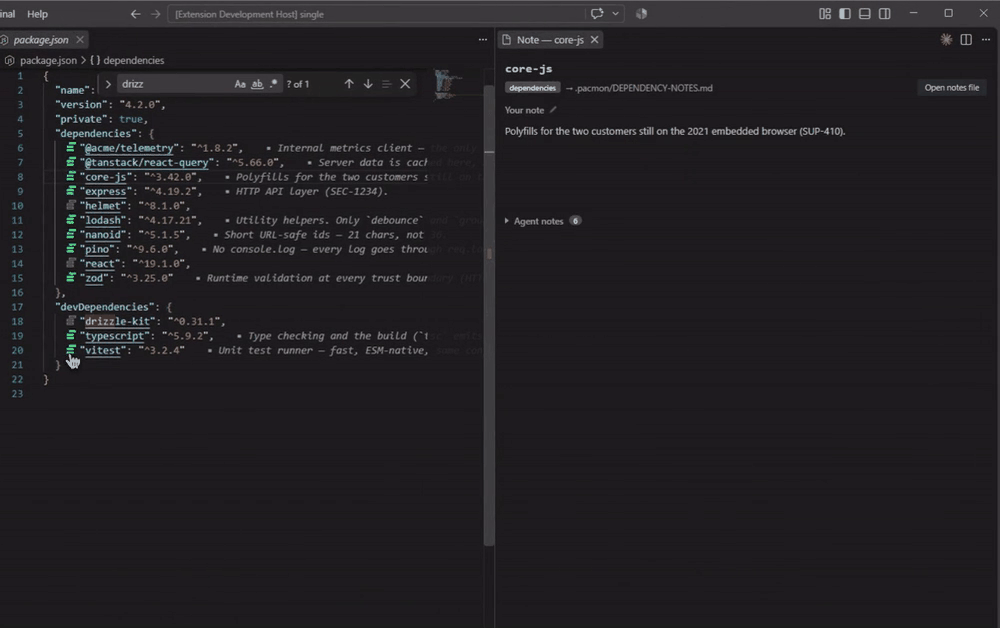The image size is (1000, 628).
Task: Click dependencies breadcrumb segment
Action: 133,60
